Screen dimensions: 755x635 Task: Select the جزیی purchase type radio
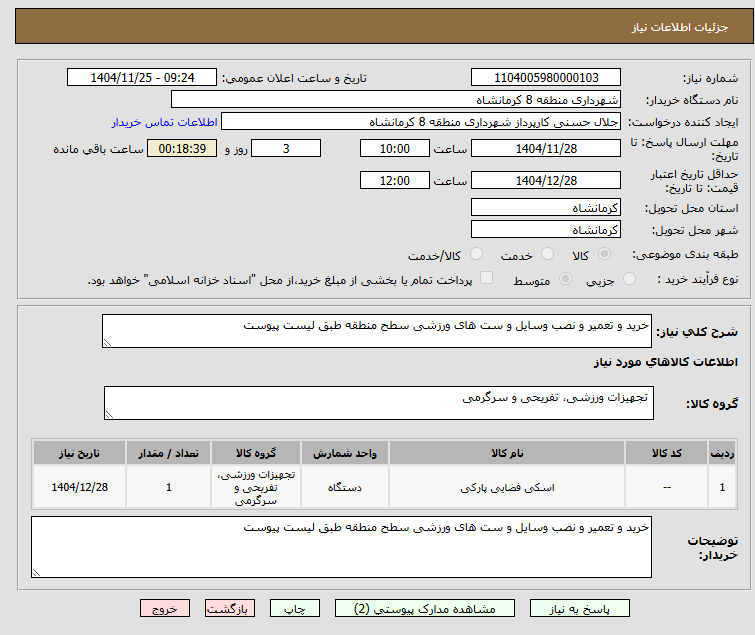[629, 279]
